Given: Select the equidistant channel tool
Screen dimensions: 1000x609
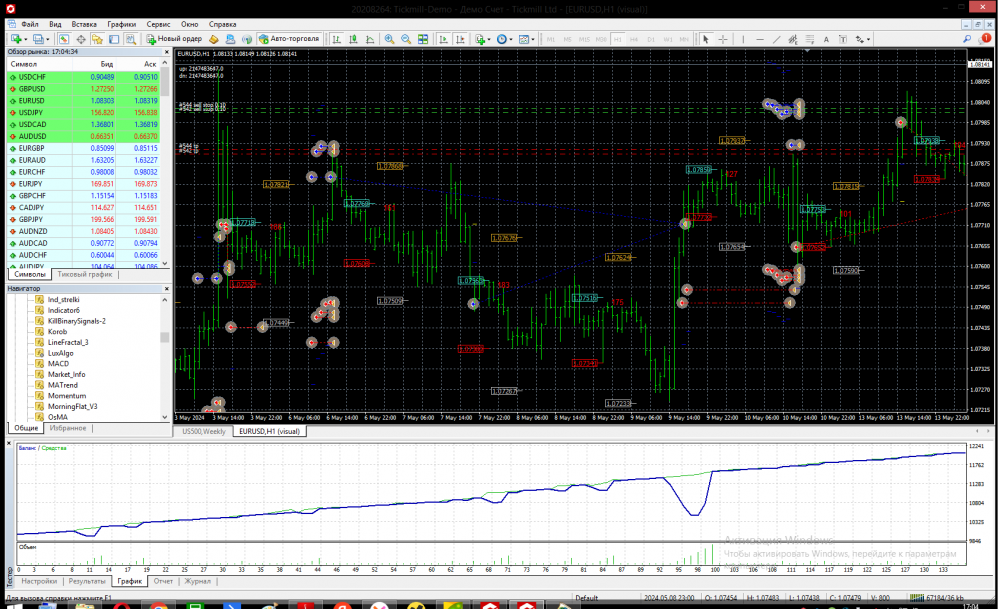Looking at the screenshot, I should (x=793, y=39).
